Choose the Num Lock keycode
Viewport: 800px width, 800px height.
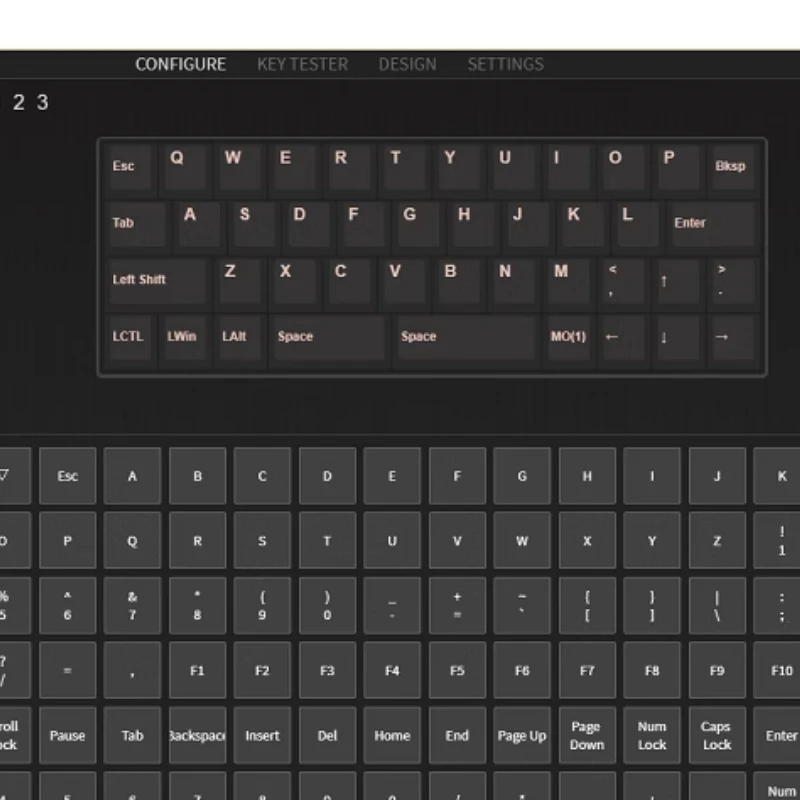point(652,736)
